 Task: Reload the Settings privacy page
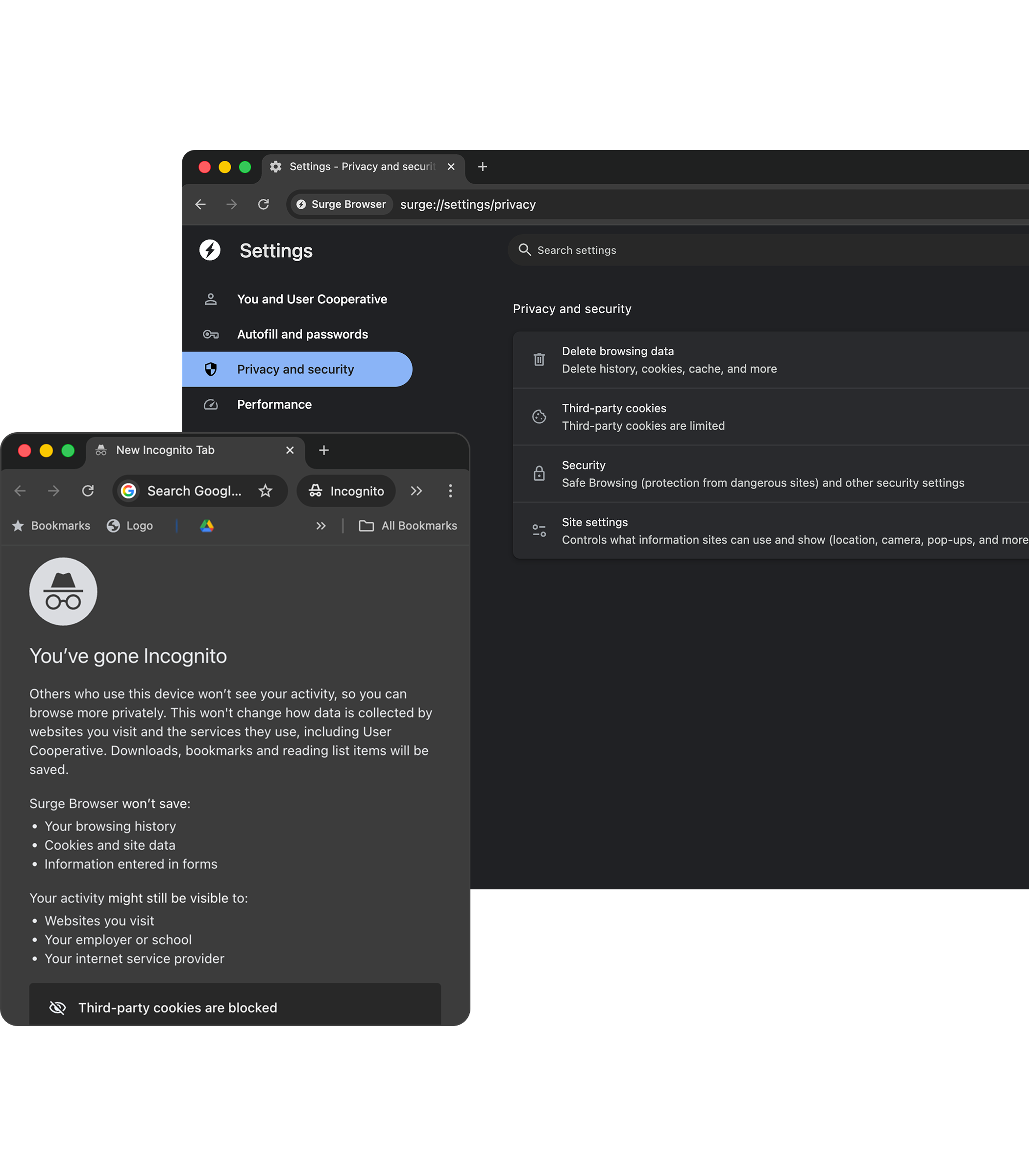pos(264,204)
